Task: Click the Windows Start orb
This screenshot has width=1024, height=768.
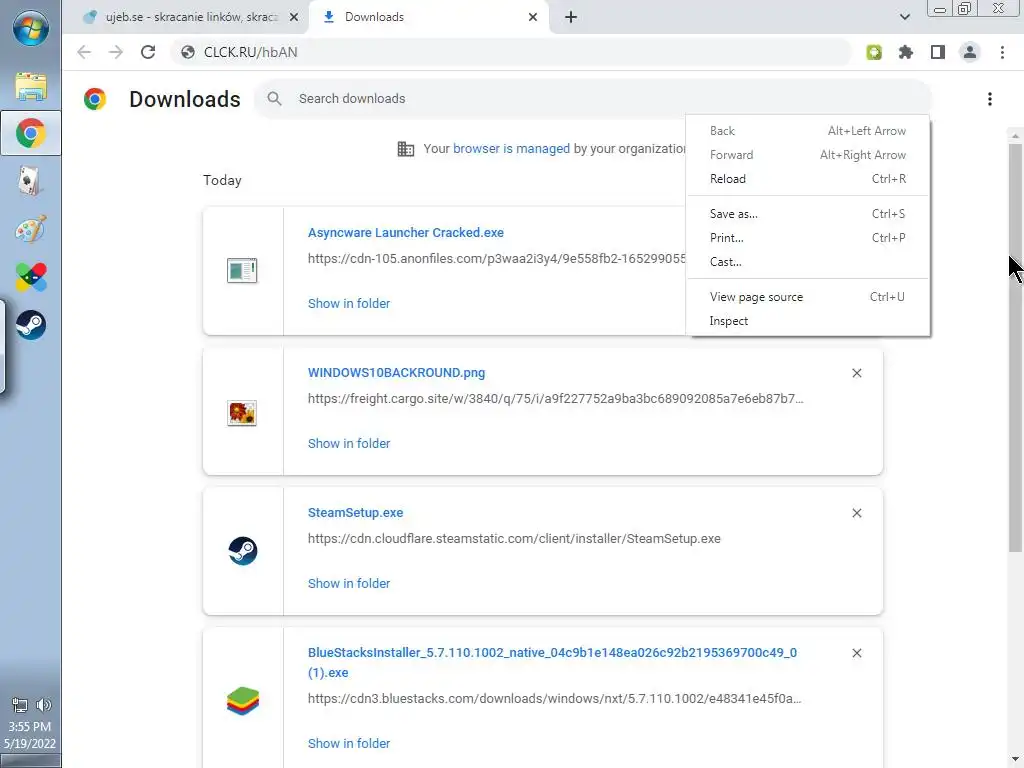Action: (30, 27)
